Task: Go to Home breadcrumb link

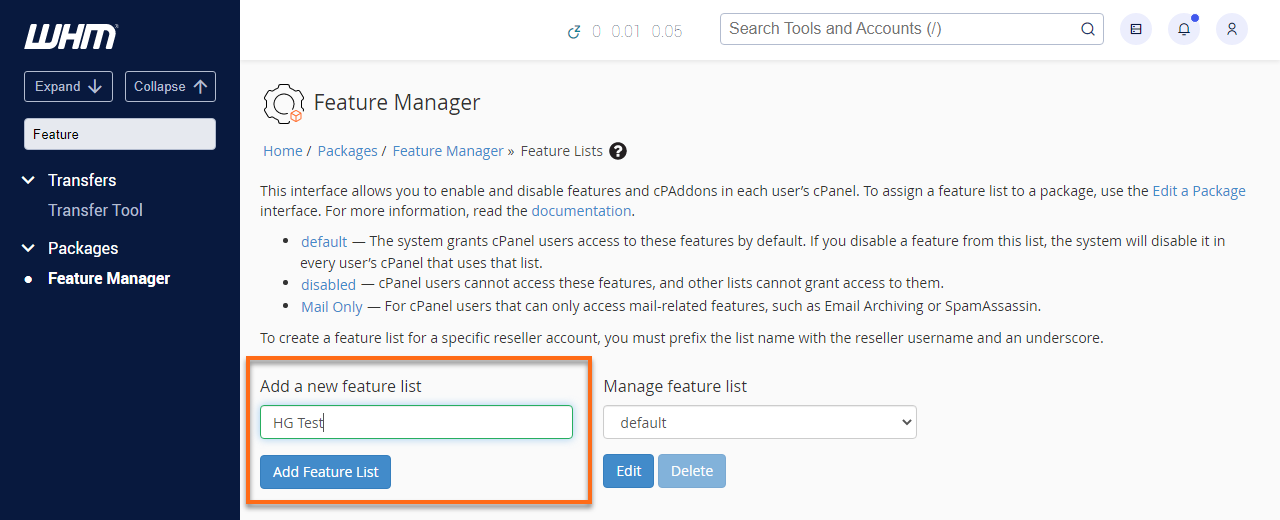Action: point(283,151)
